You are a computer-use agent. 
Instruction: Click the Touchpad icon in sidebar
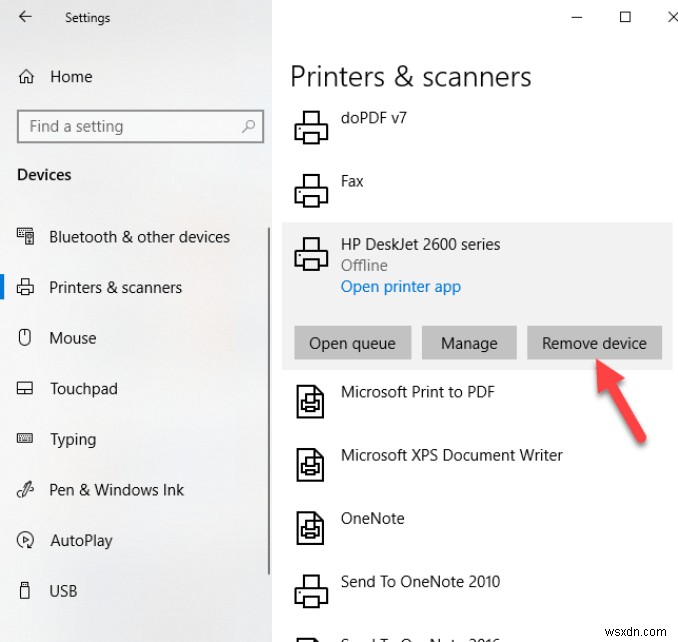coord(25,388)
